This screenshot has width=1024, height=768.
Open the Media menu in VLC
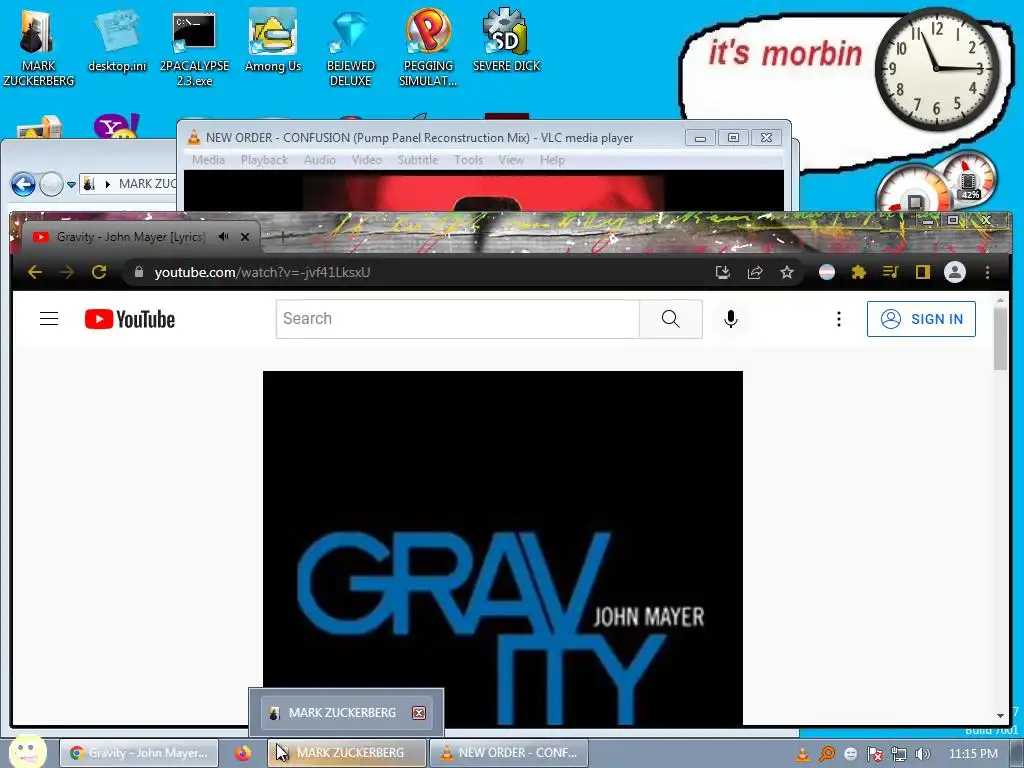click(208, 160)
